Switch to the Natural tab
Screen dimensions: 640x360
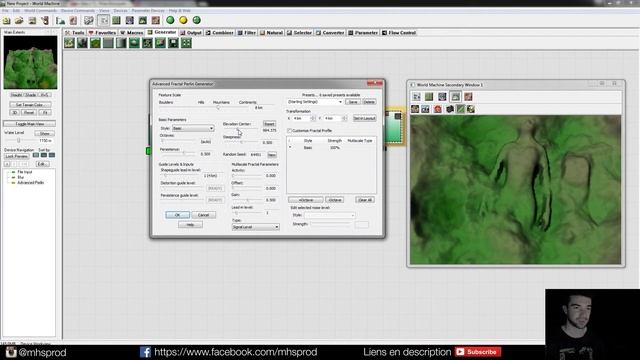[271, 33]
